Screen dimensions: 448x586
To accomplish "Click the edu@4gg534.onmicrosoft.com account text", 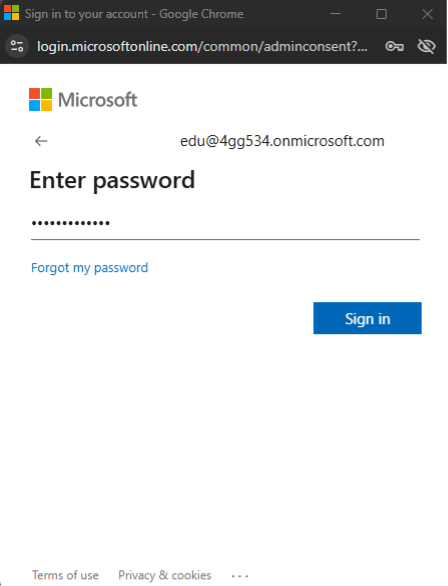I will pos(282,141).
